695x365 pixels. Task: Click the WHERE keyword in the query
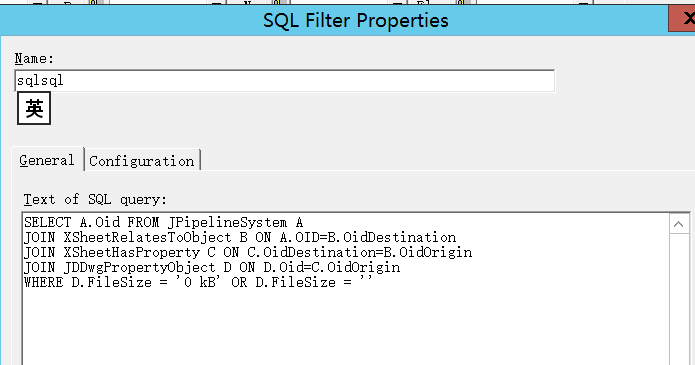tap(43, 283)
